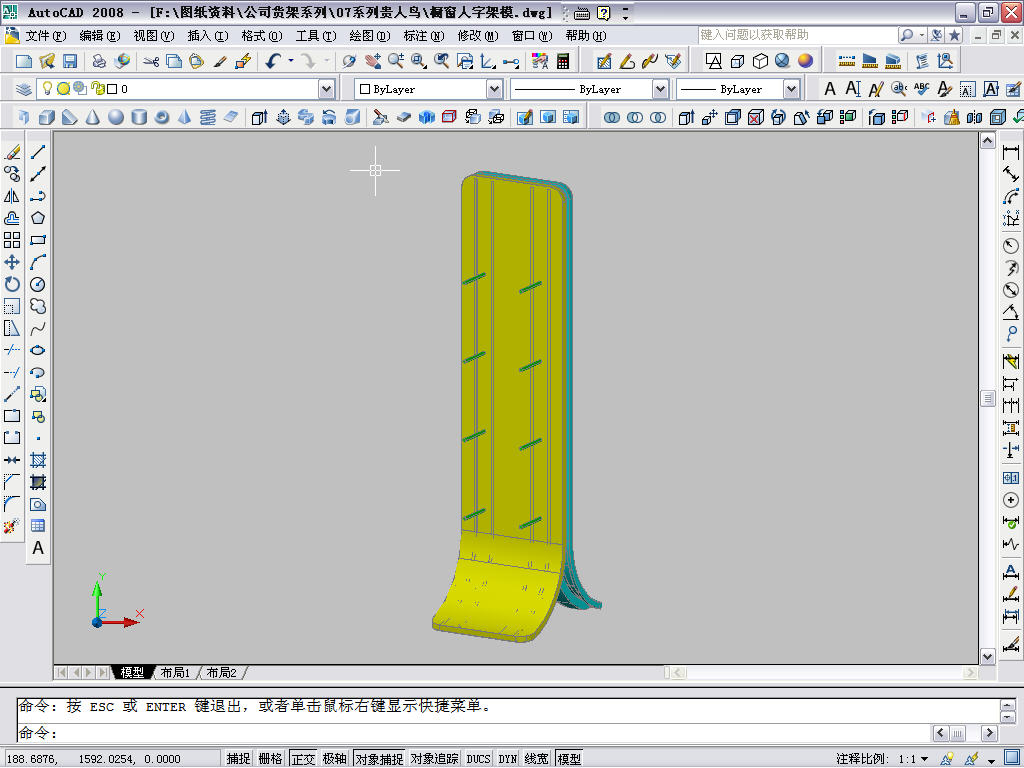Image resolution: width=1024 pixels, height=768 pixels.
Task: Expand the ByLayer linetype dropdown
Action: [x=660, y=89]
